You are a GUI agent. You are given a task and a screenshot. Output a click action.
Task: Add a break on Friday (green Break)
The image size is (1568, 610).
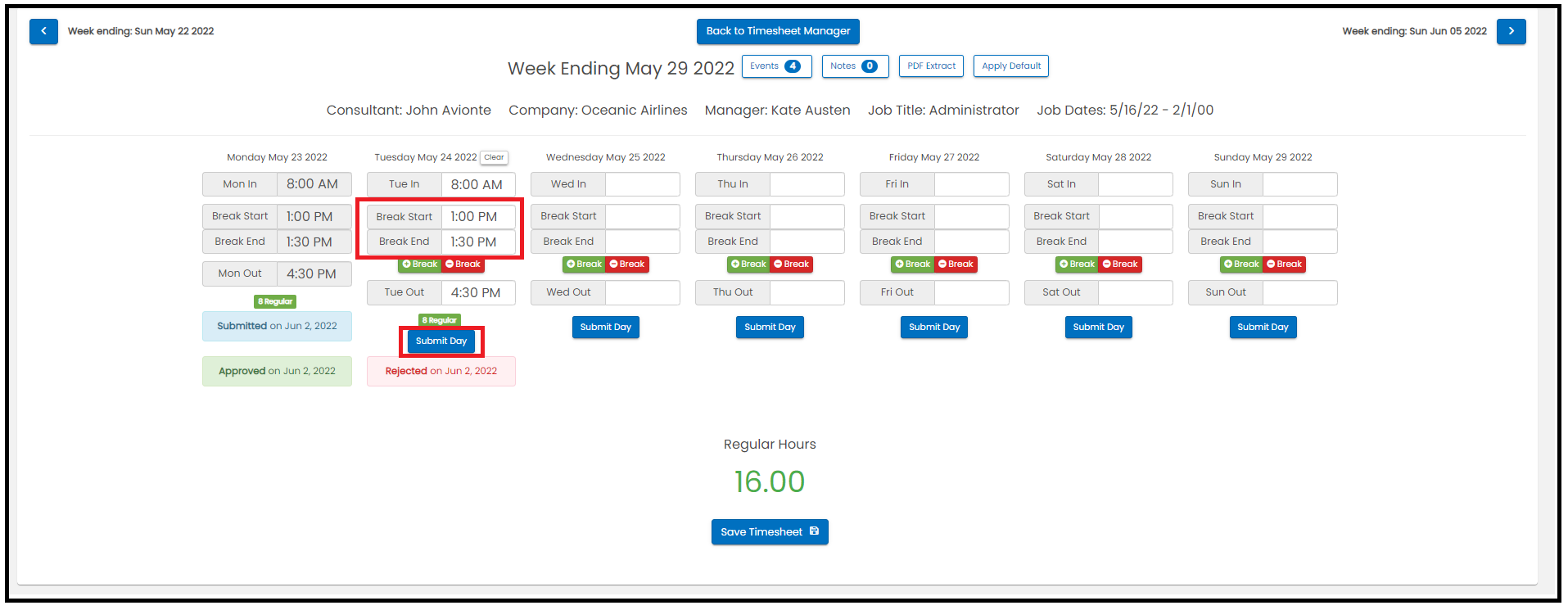pyautogui.click(x=913, y=264)
